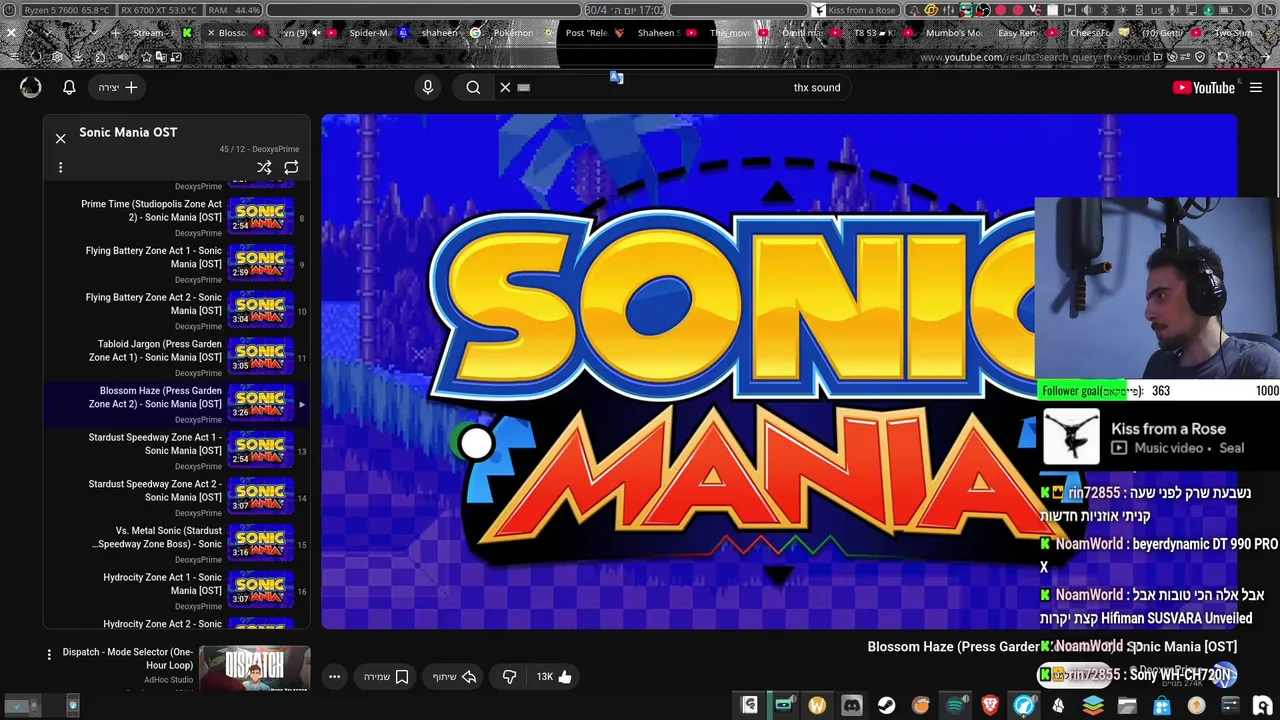This screenshot has height=720, width=1280.
Task: Open Discord from the taskbar
Action: pos(852,705)
